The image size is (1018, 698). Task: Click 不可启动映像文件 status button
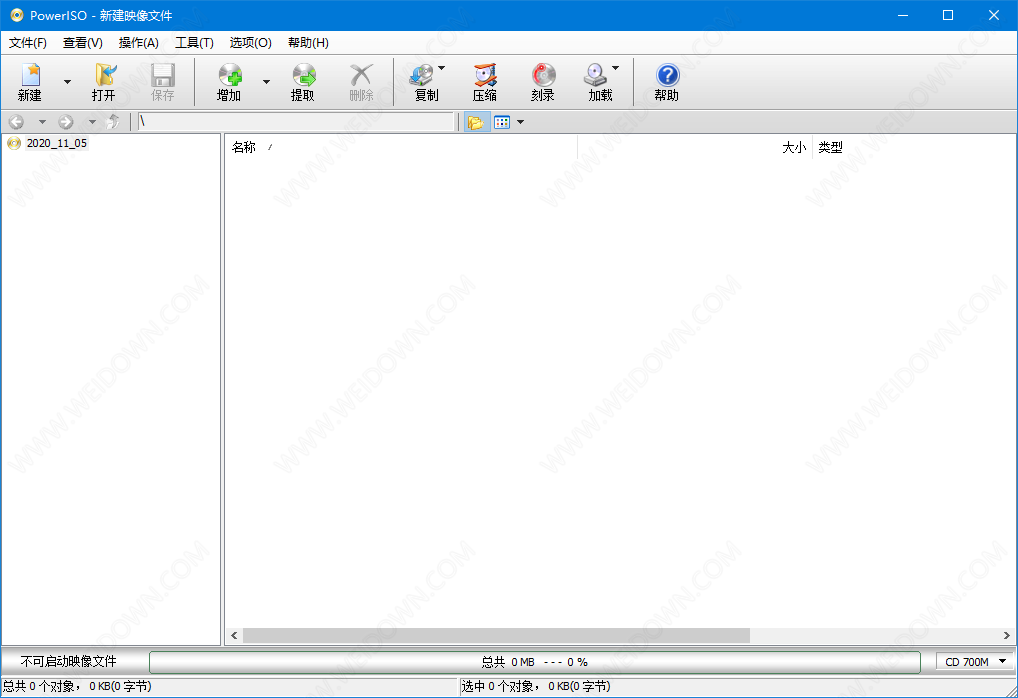coord(68,662)
